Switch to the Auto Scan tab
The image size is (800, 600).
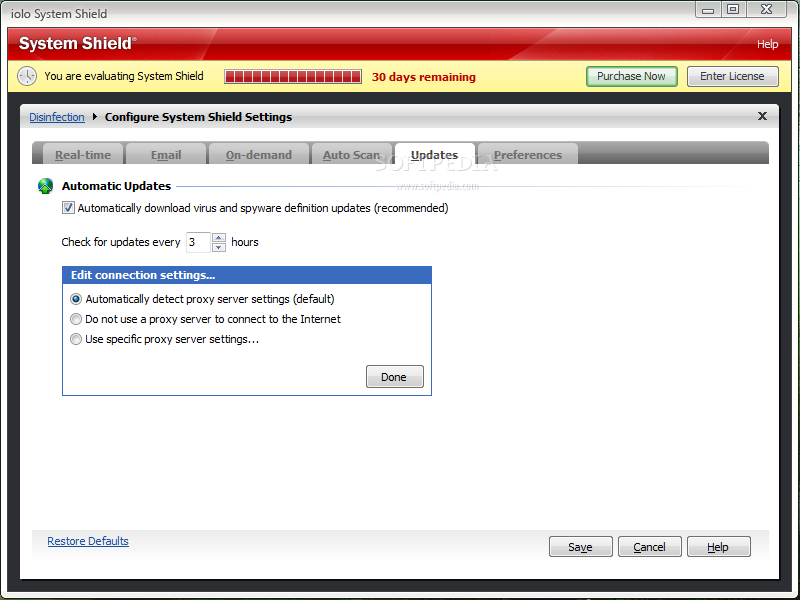pyautogui.click(x=352, y=155)
